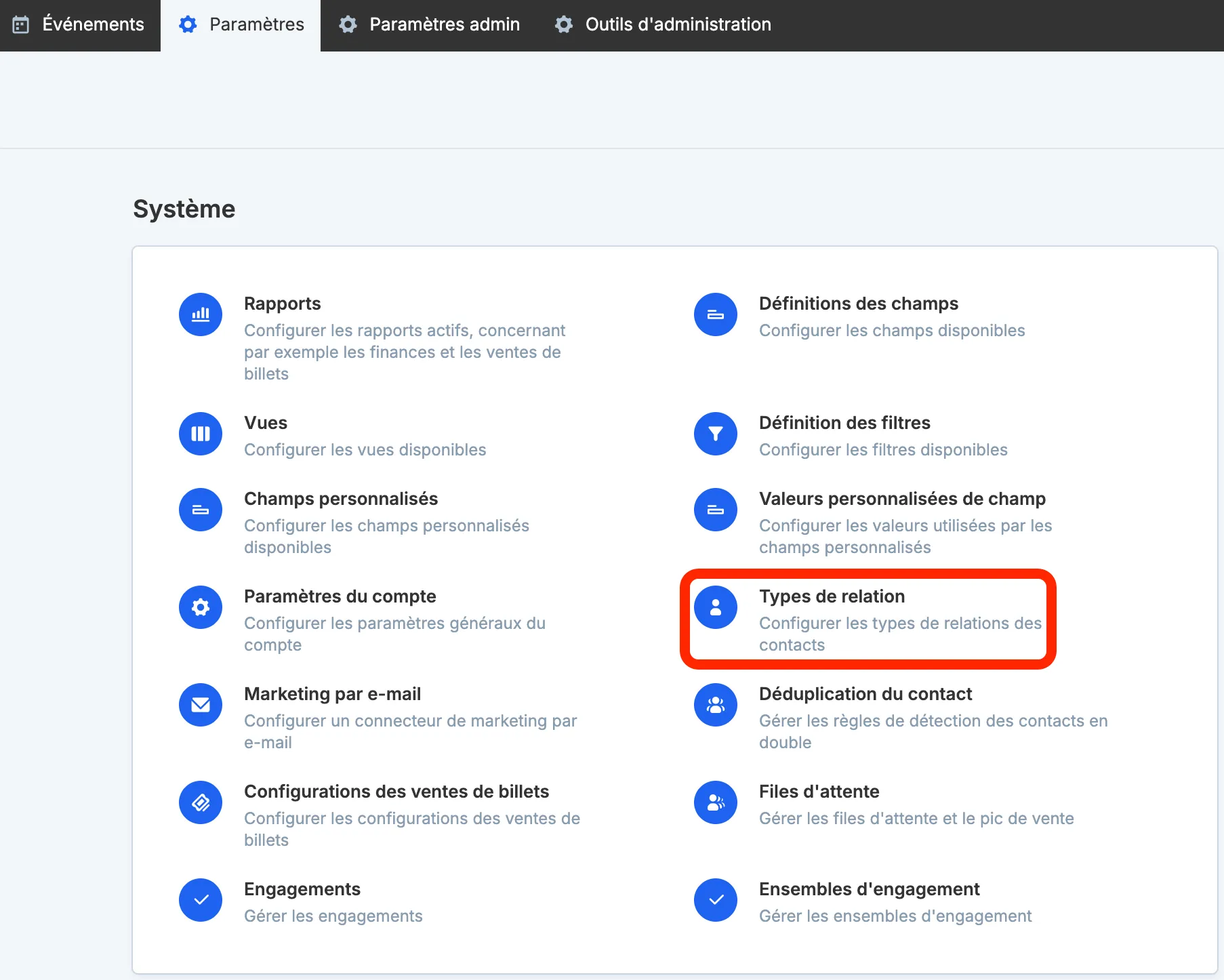Click the Déduplication du contact group icon

click(x=716, y=705)
